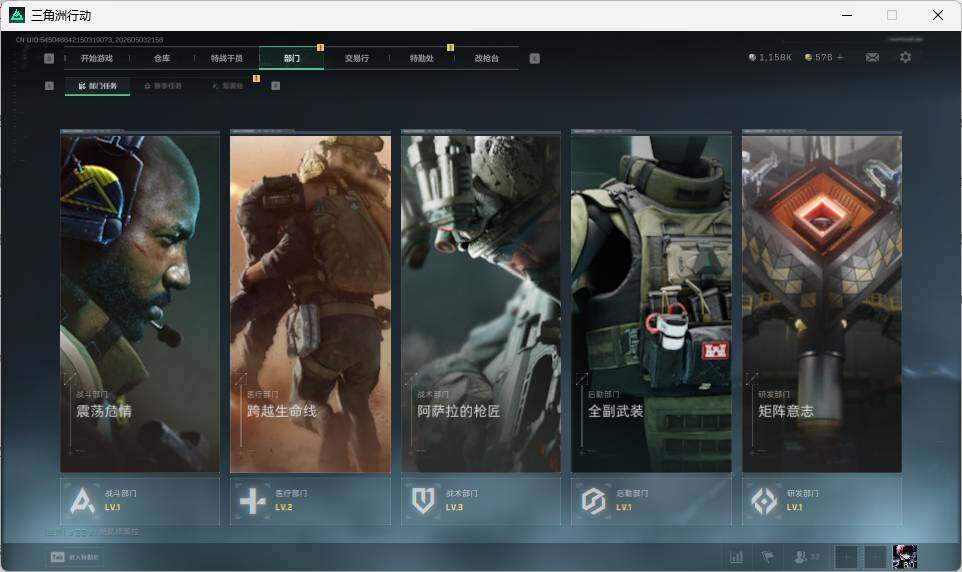
Task: Open the second dimmed sub-tab
Action: pyautogui.click(x=163, y=86)
